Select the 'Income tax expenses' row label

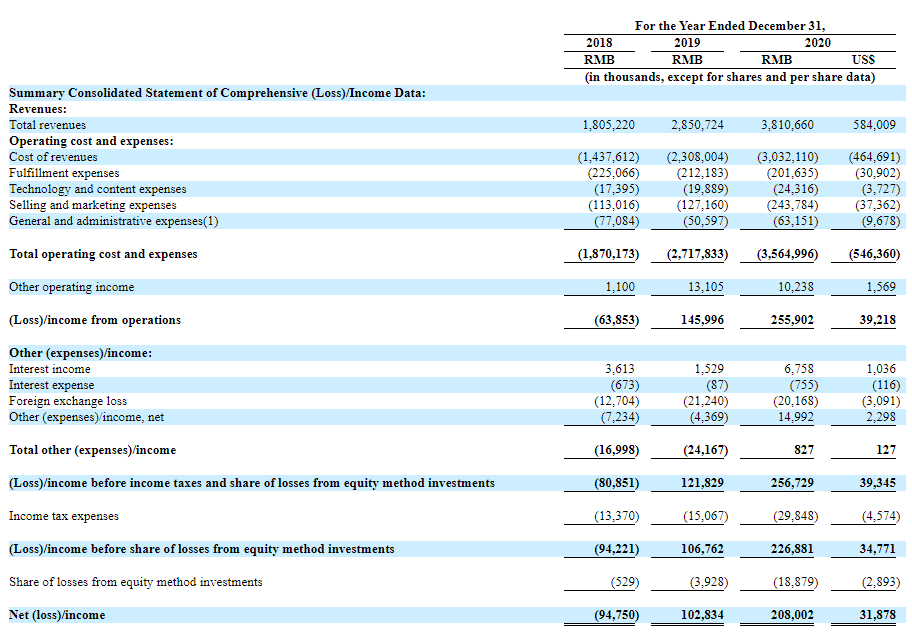point(63,516)
